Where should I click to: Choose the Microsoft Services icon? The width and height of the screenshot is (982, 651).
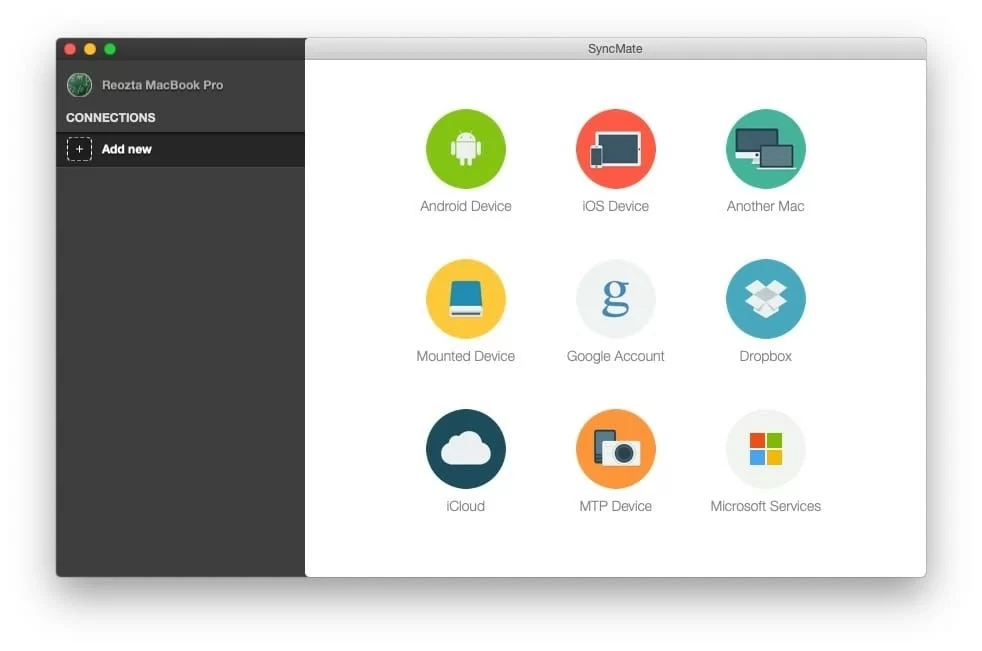pos(765,449)
